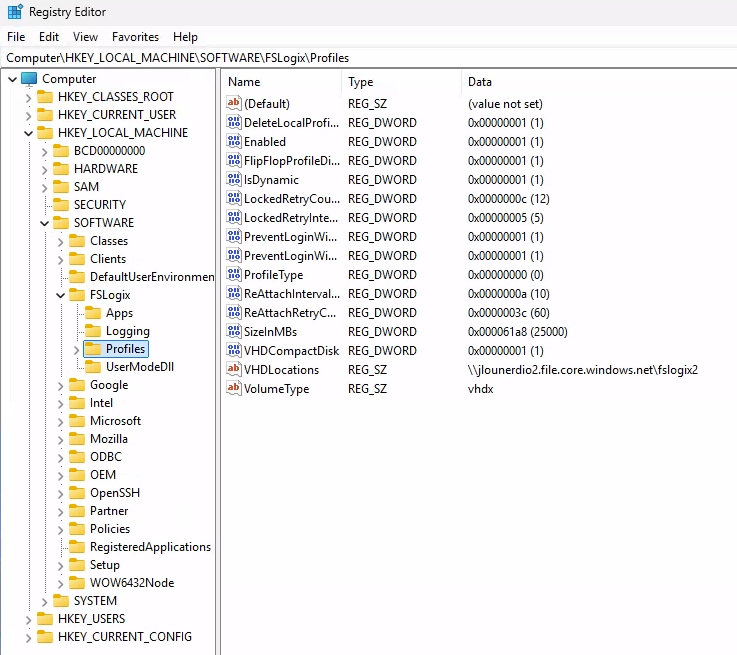Select the Policies key
This screenshot has height=655, width=737.
pyautogui.click(x=110, y=529)
